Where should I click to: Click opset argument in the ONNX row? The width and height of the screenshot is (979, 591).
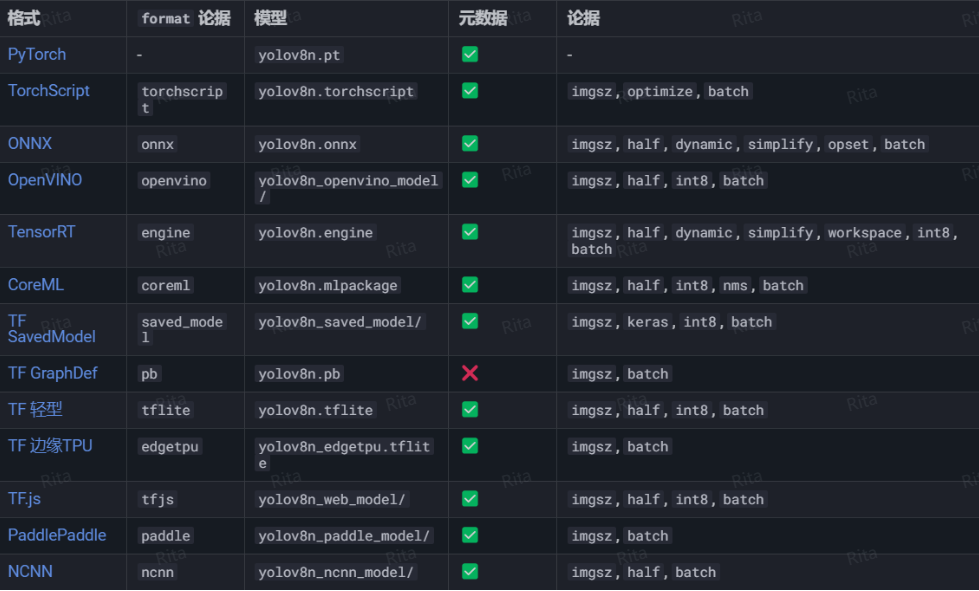click(x=848, y=144)
